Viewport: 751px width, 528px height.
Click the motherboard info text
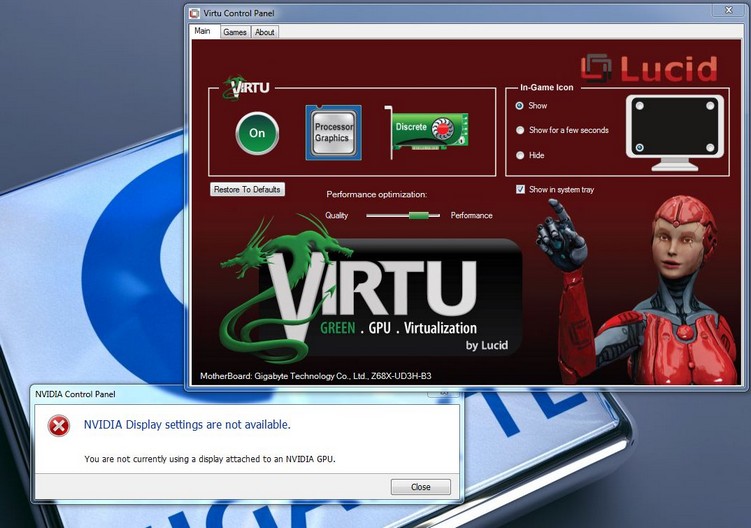click(x=316, y=376)
